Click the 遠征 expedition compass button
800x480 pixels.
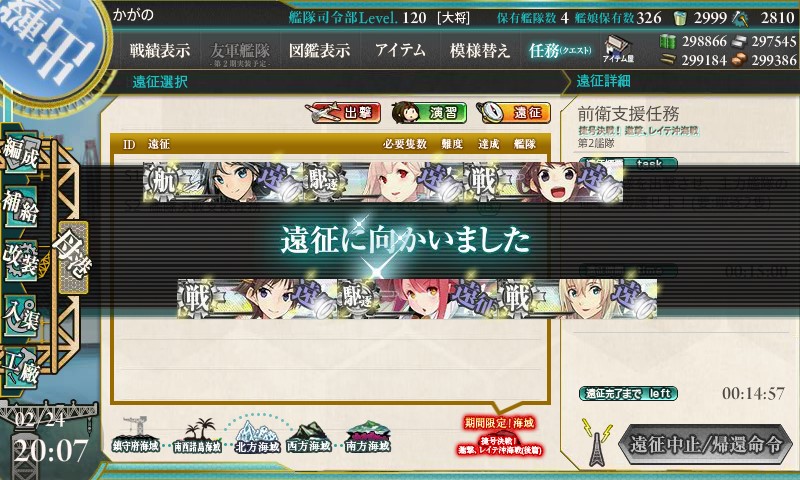[x=514, y=113]
